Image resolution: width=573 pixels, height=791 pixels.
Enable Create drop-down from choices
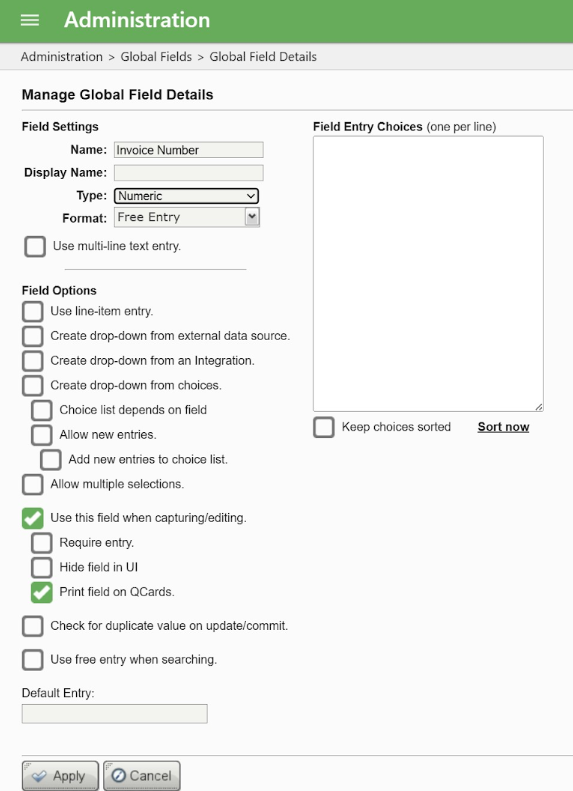pos(32,385)
